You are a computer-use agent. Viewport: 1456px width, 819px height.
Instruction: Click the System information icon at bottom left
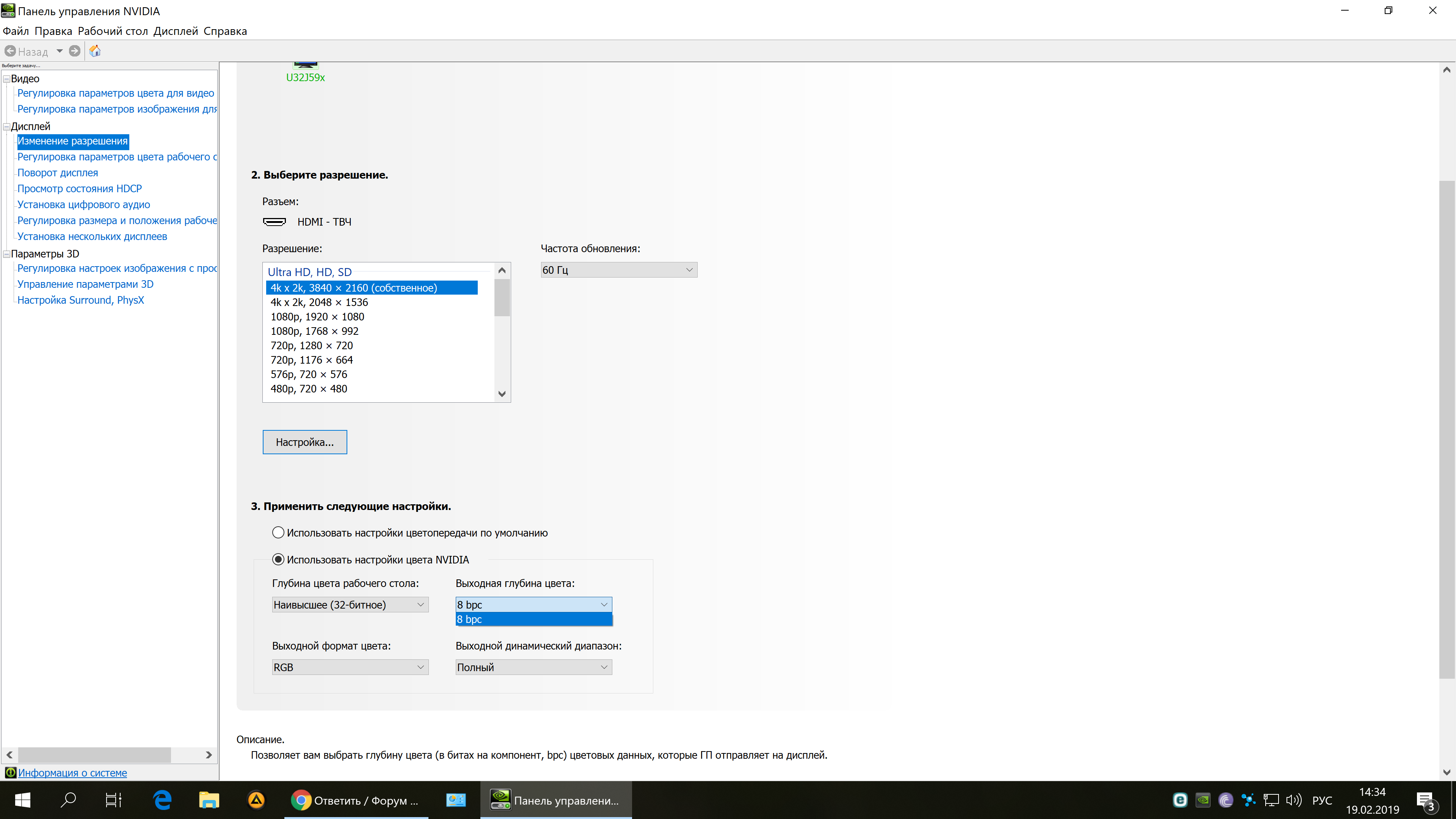(10, 773)
